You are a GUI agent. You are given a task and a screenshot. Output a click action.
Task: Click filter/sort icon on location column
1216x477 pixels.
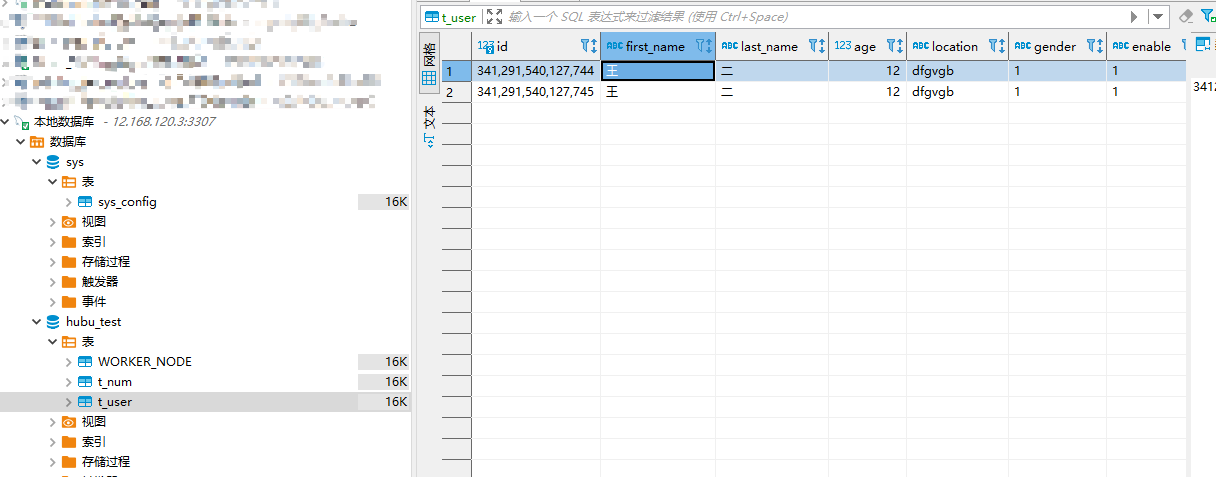point(996,46)
